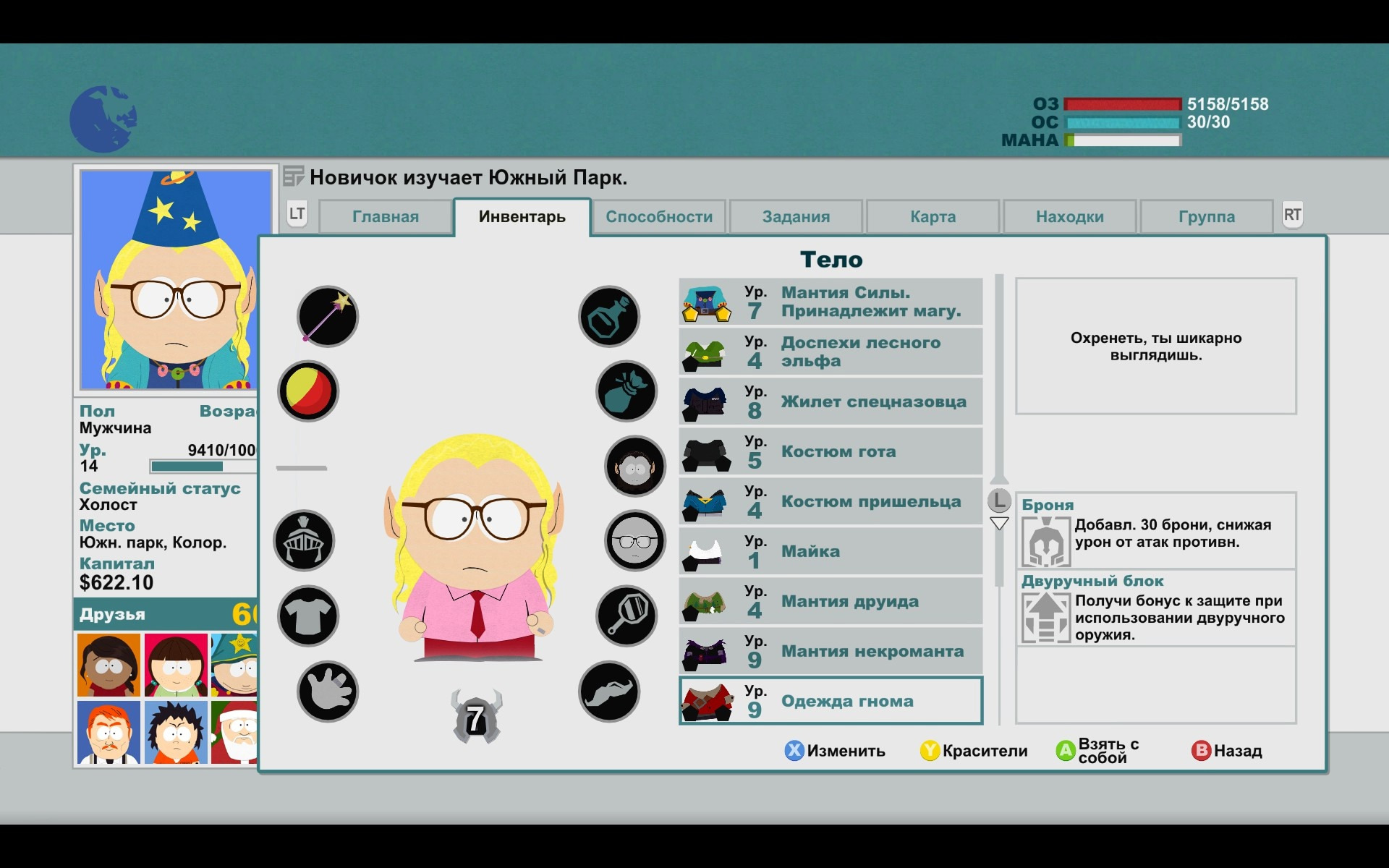Select the magic wand weapon slot
The height and width of the screenshot is (868, 1389).
point(328,316)
